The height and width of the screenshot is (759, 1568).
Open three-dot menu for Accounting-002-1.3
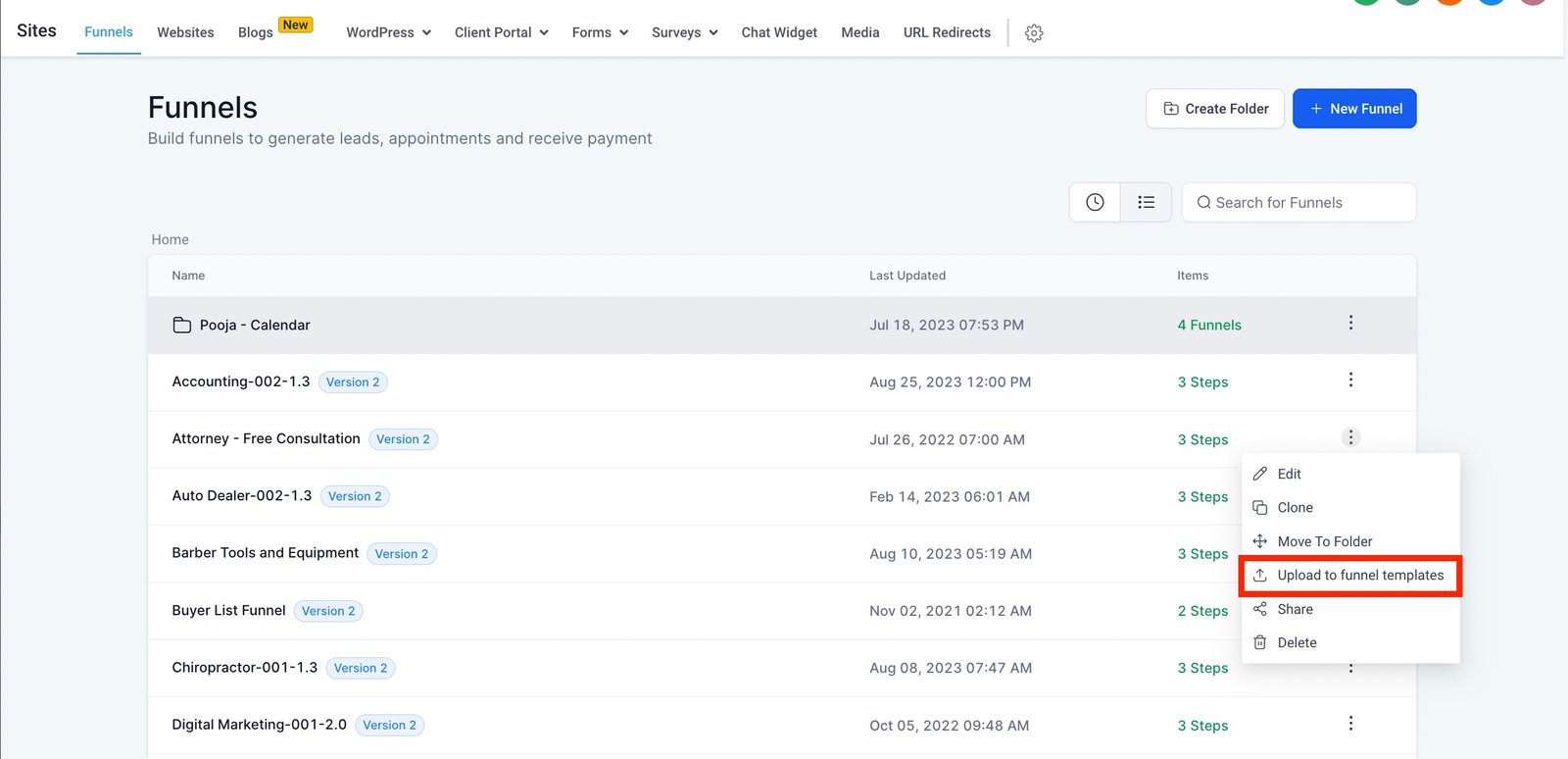pyautogui.click(x=1350, y=380)
